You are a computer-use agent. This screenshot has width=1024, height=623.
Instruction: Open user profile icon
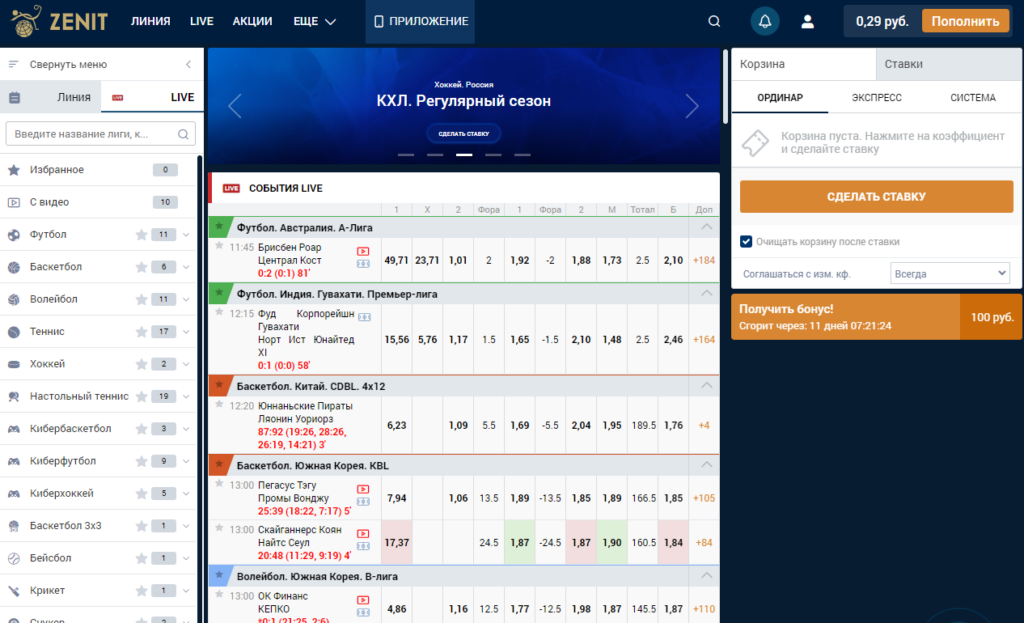pyautogui.click(x=807, y=22)
